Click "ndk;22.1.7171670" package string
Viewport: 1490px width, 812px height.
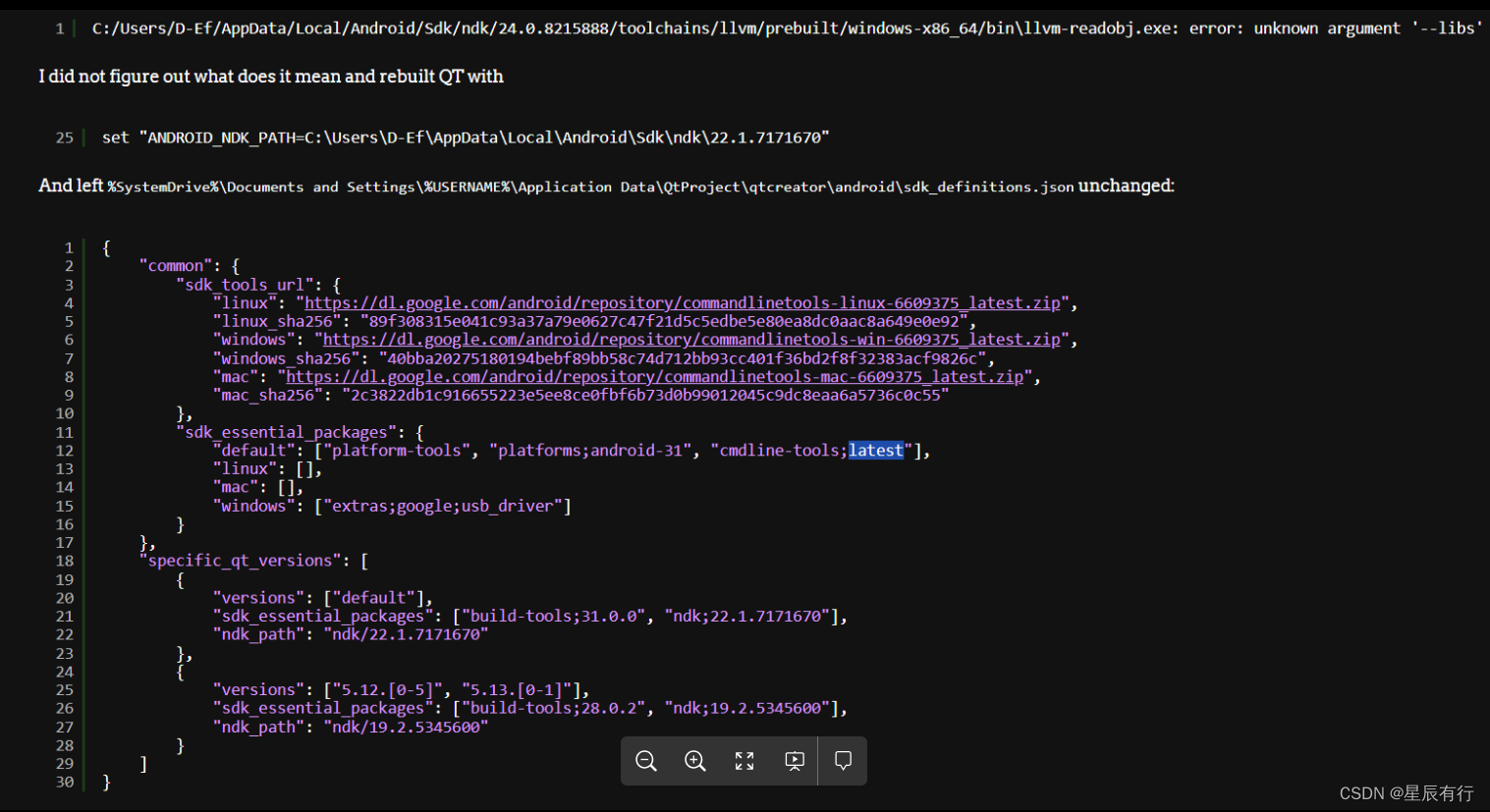(747, 616)
